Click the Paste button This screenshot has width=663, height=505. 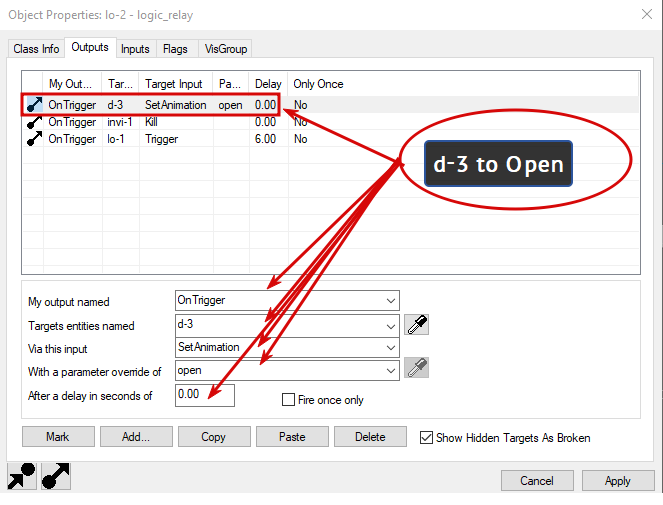pyautogui.click(x=292, y=436)
